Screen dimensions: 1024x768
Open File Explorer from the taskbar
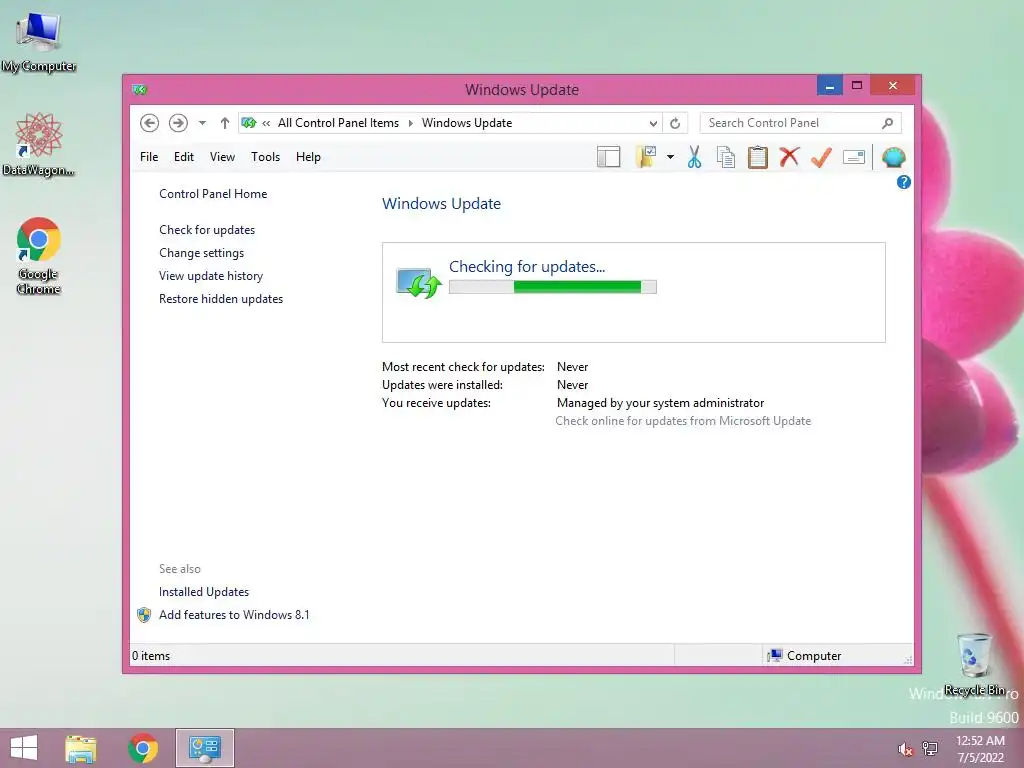pos(81,748)
